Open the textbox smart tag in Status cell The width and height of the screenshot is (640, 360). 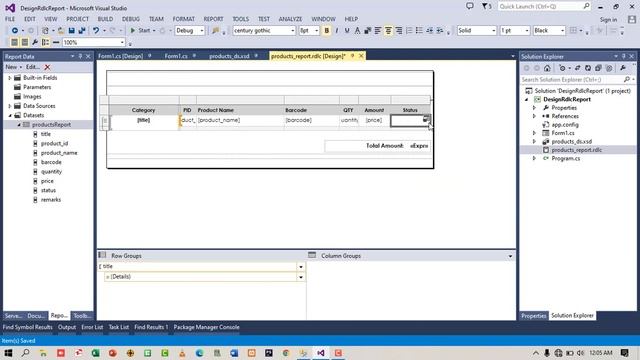coord(426,119)
